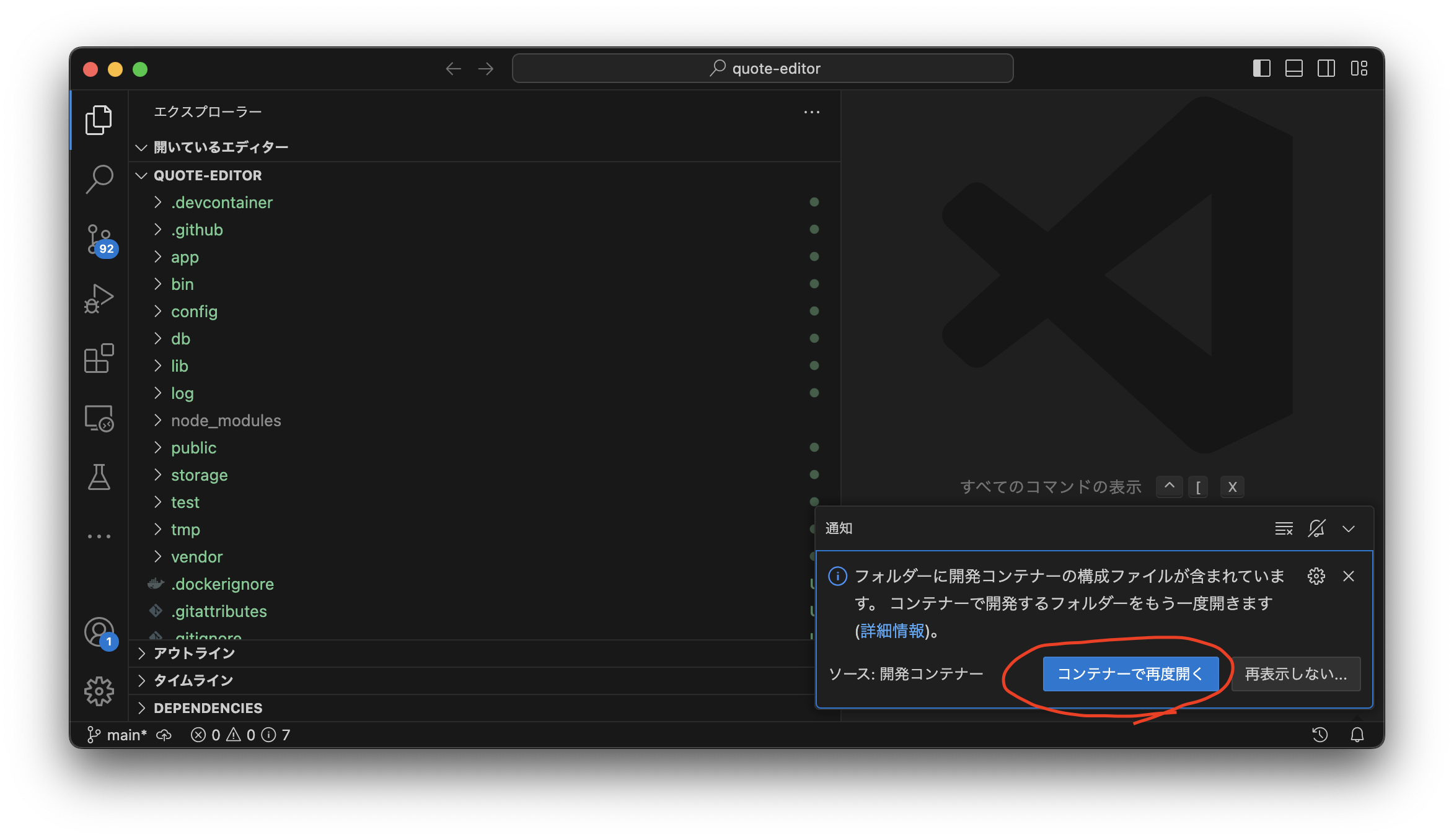
Task: Collapse the QUOTE-EDITOR folder section
Action: [x=485, y=175]
